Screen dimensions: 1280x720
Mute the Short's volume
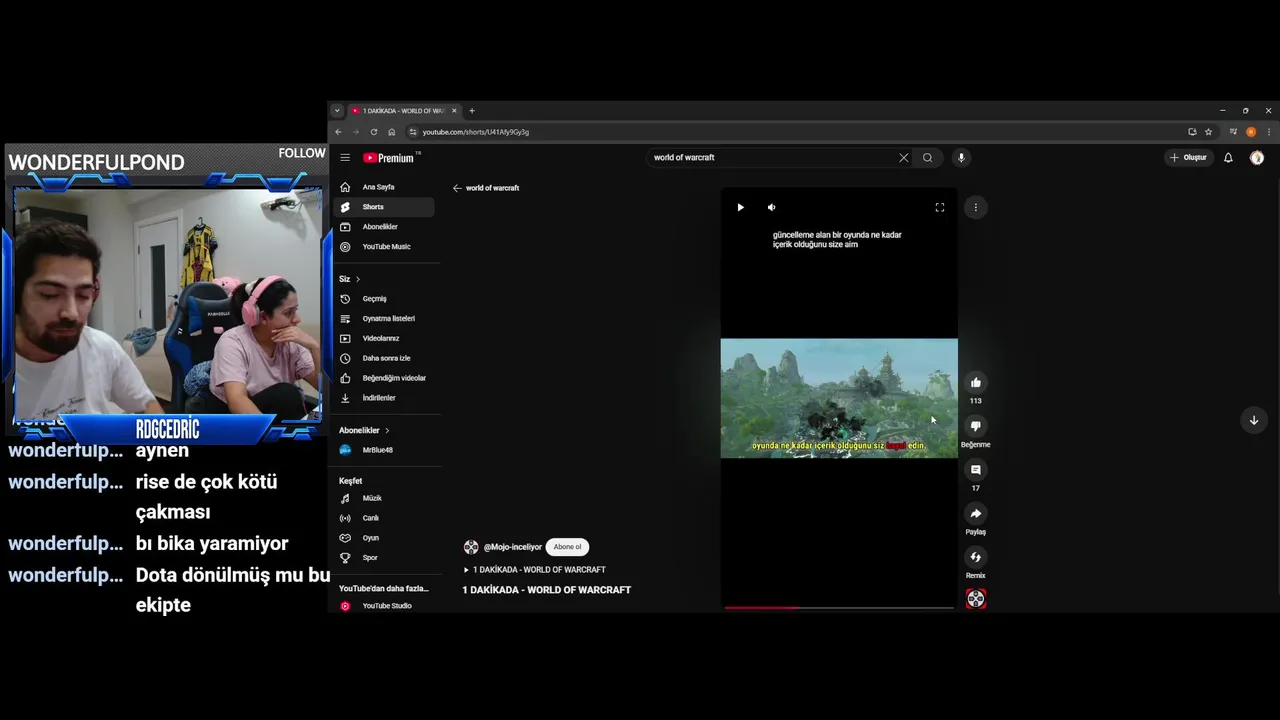click(x=771, y=207)
